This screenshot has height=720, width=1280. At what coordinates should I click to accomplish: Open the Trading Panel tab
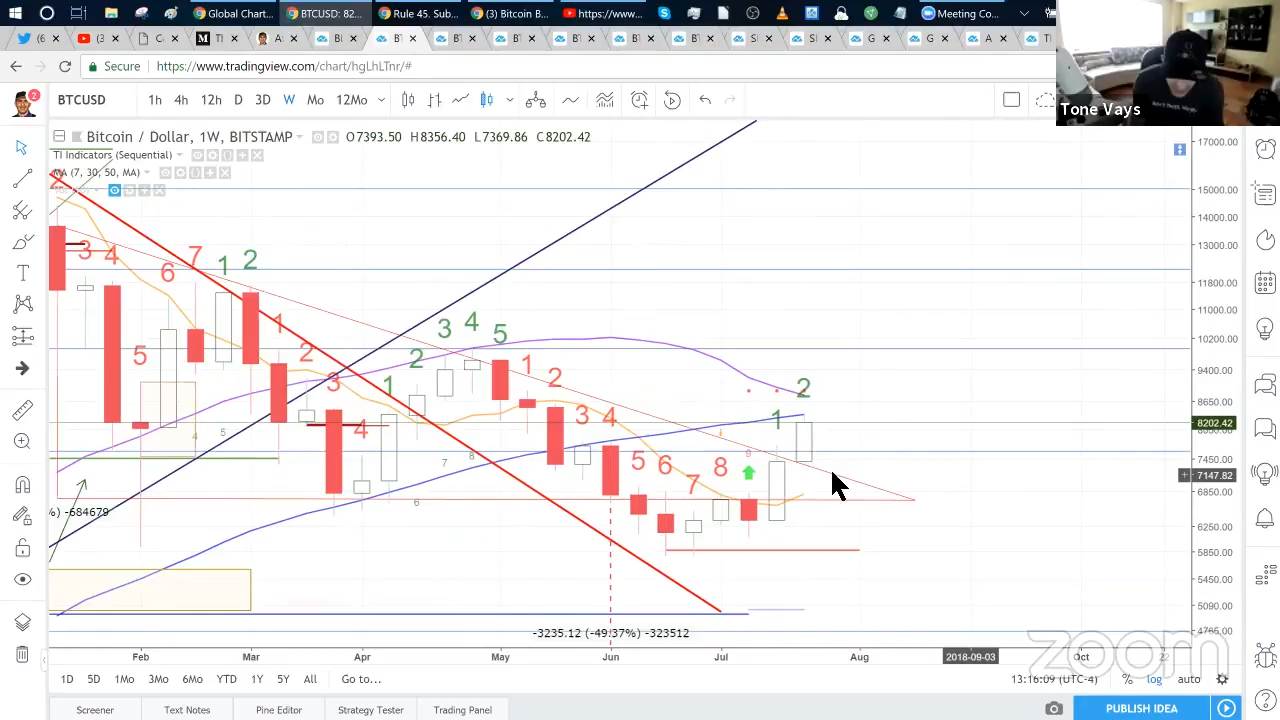pyautogui.click(x=462, y=710)
